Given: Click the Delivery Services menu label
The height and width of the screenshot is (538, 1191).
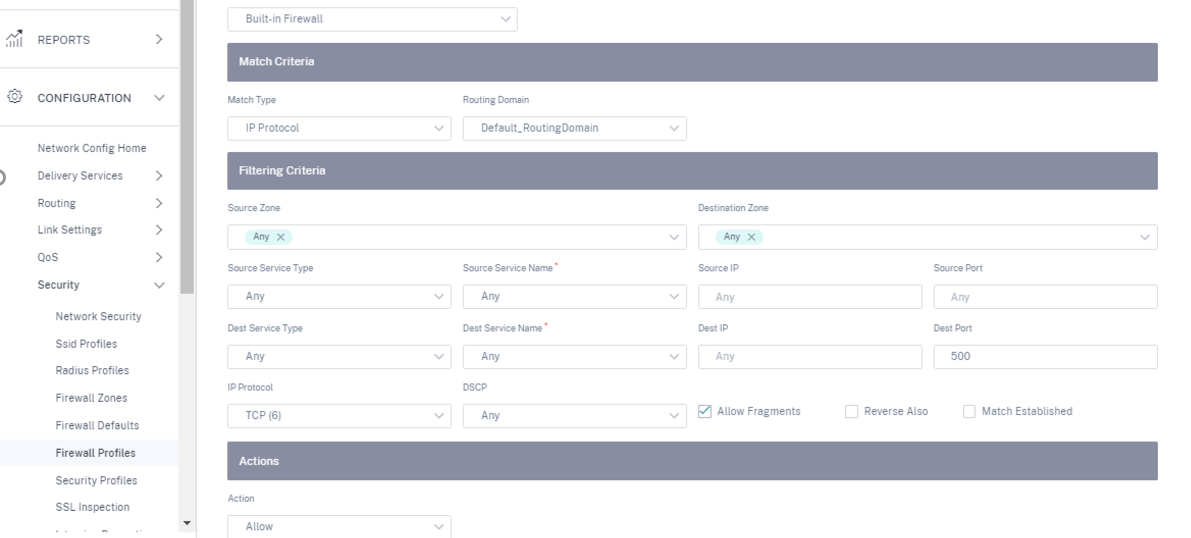Looking at the screenshot, I should point(80,176).
